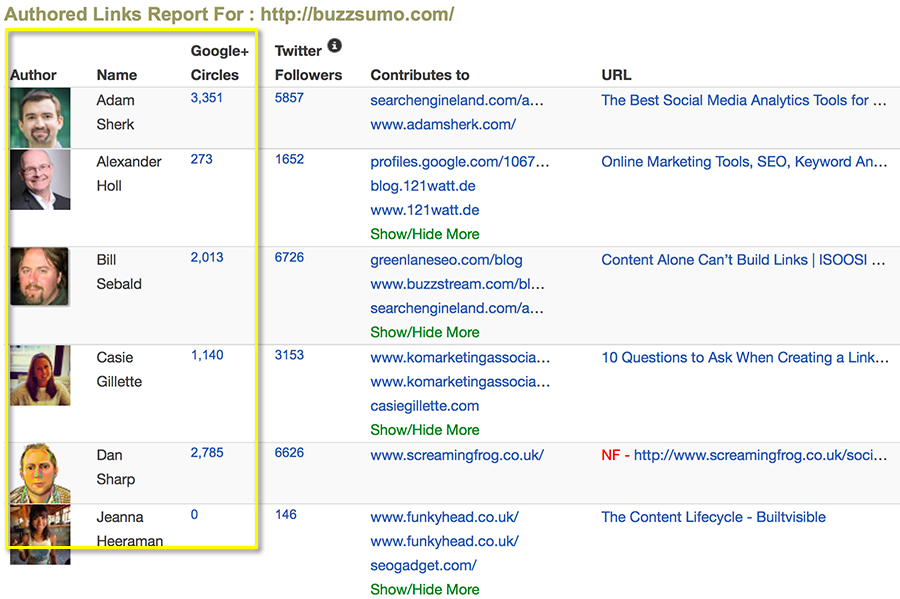Open Bill Sebald's author thumbnail
900x599 pixels.
tap(40, 277)
